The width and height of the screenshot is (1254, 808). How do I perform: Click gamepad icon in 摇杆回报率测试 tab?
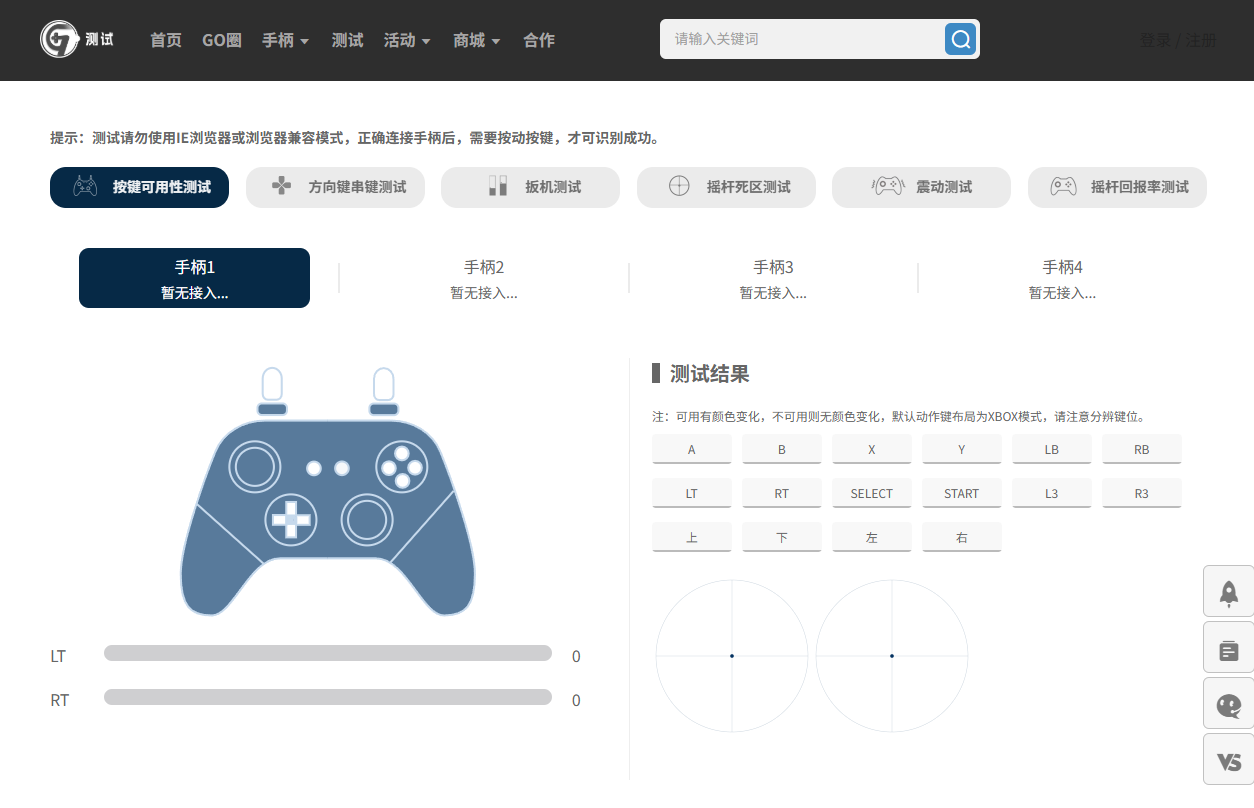pos(1063,187)
